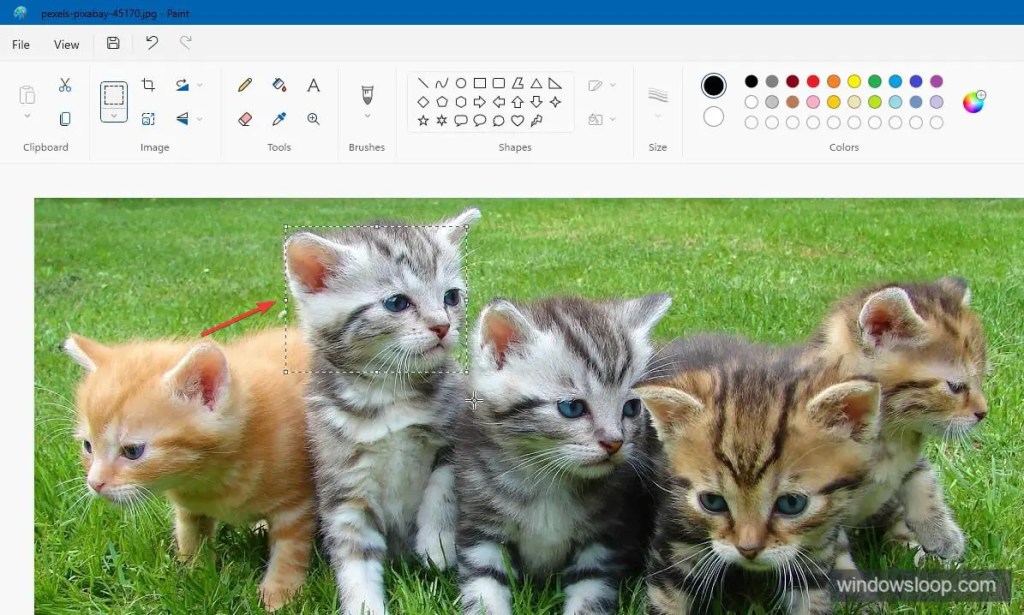Expand the Select tool options chevron
The height and width of the screenshot is (615, 1024).
114,116
